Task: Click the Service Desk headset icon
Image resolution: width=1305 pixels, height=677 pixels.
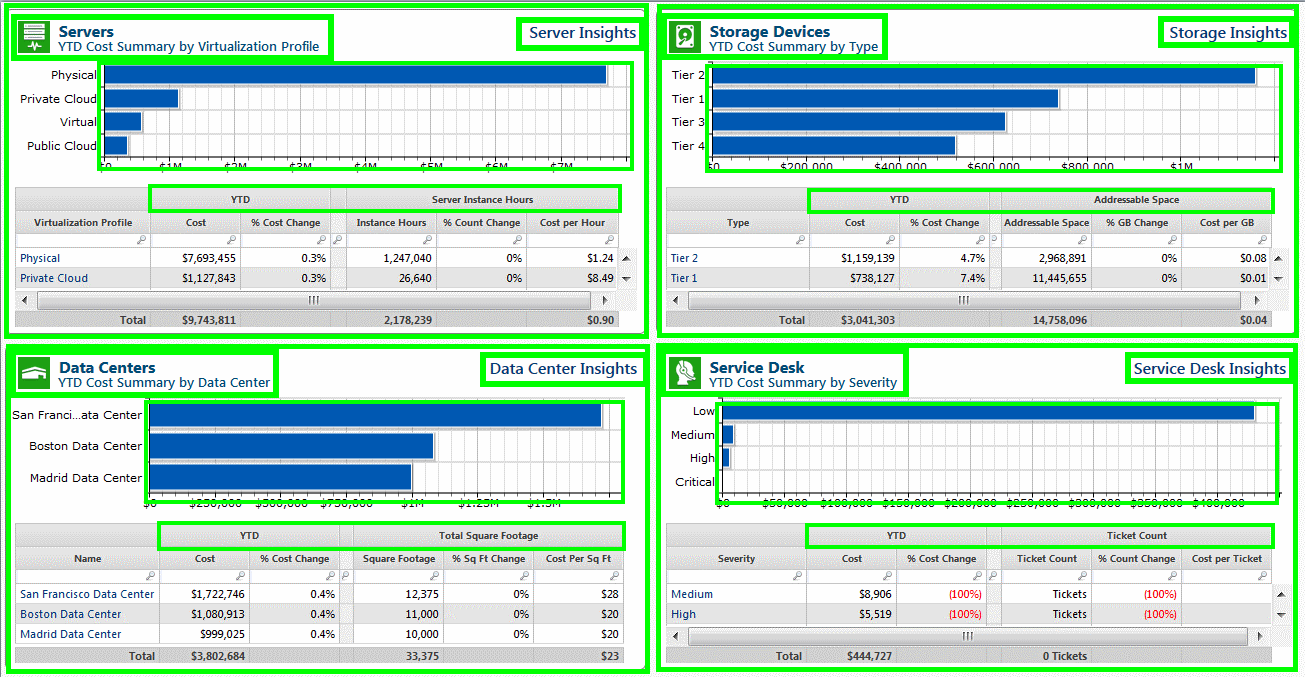Action: click(685, 374)
